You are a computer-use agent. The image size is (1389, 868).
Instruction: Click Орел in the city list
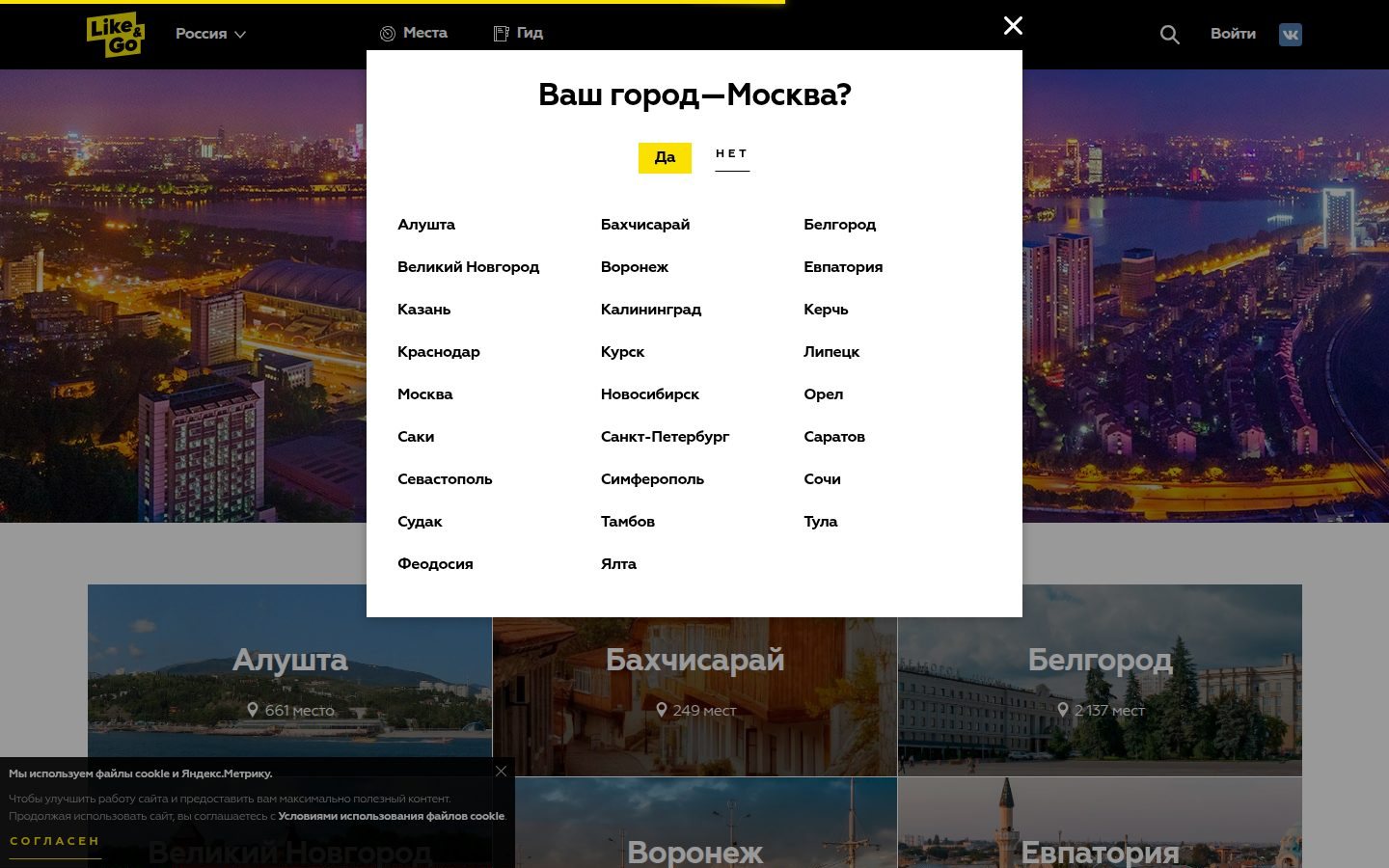tap(824, 394)
